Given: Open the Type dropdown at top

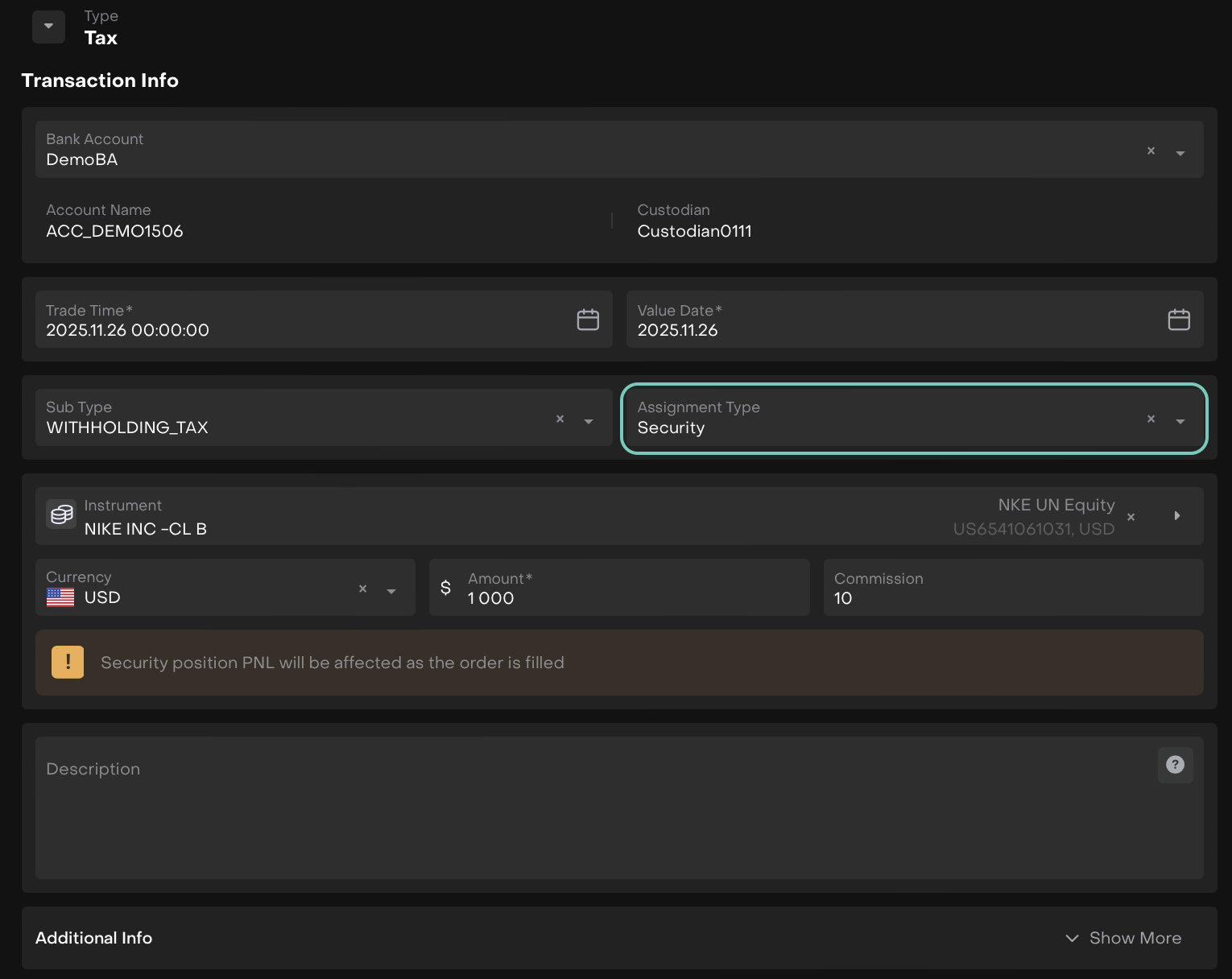Looking at the screenshot, I should click(48, 27).
